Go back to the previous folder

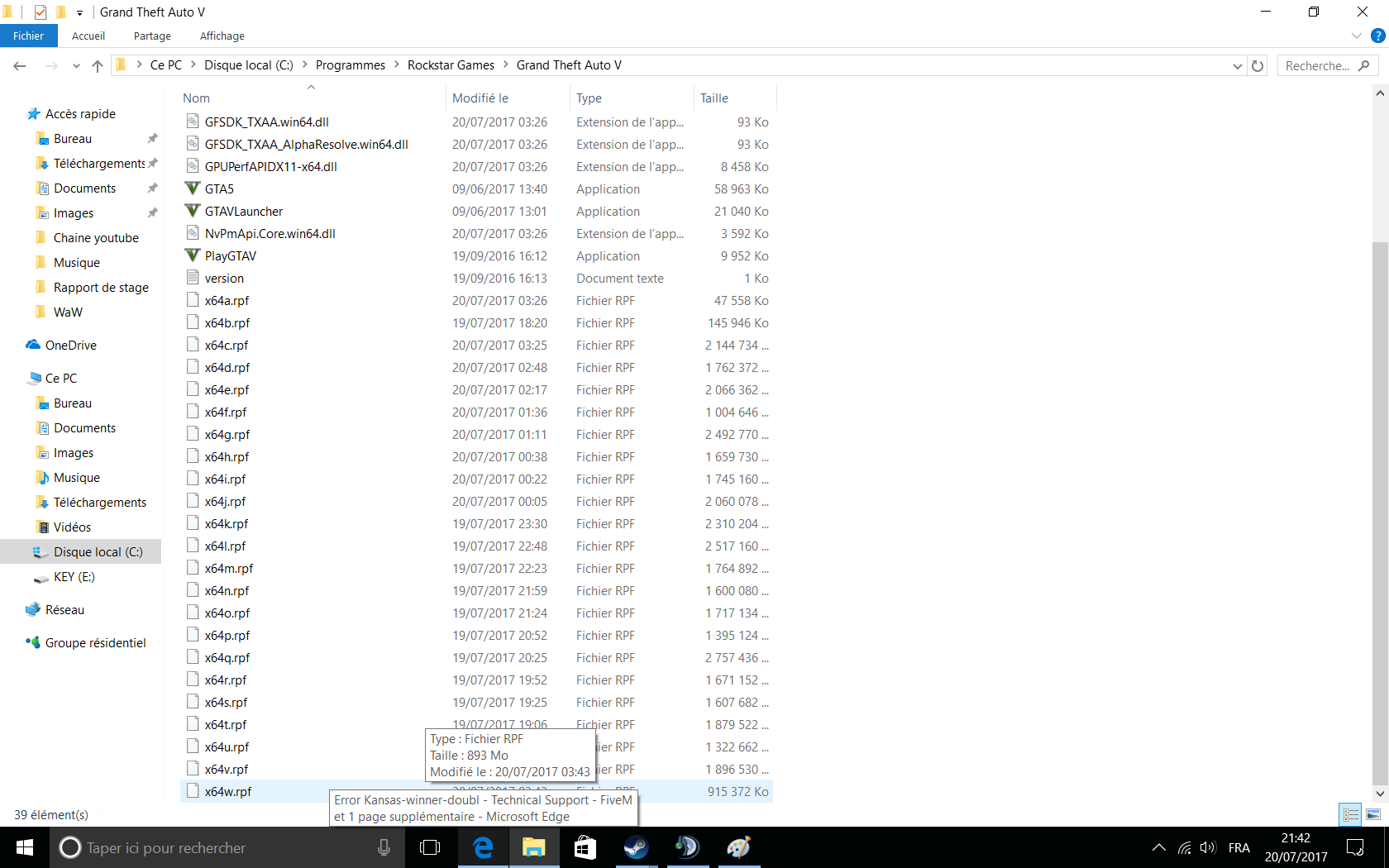pos(20,65)
